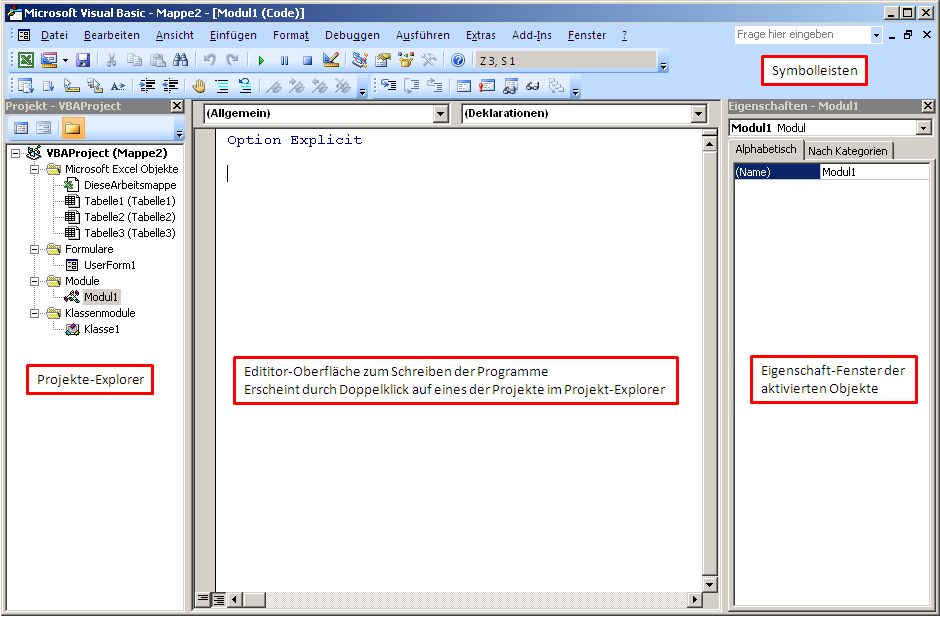
Task: Collapse the VBAProject (Mappe2) tree node
Action: [x=16, y=154]
